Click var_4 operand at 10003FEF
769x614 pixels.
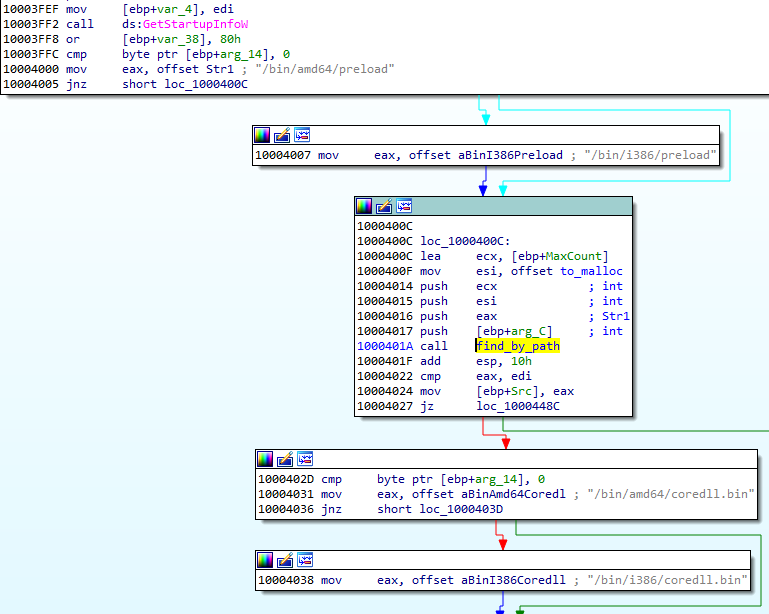175,9
